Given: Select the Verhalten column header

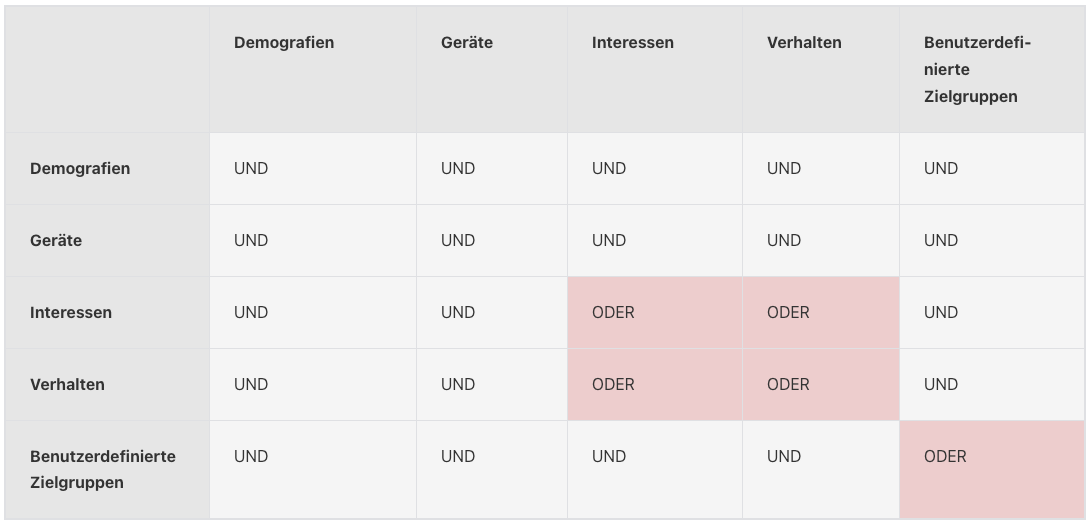Looking at the screenshot, I should click(804, 42).
